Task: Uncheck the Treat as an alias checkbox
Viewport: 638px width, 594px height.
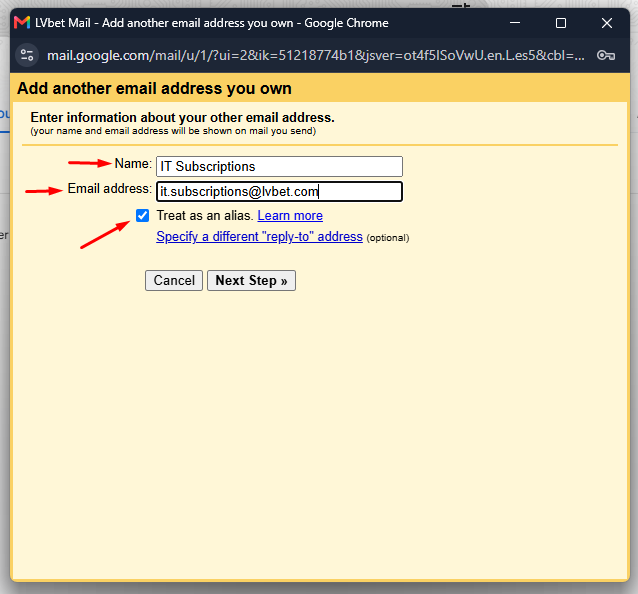Action: [x=142, y=215]
